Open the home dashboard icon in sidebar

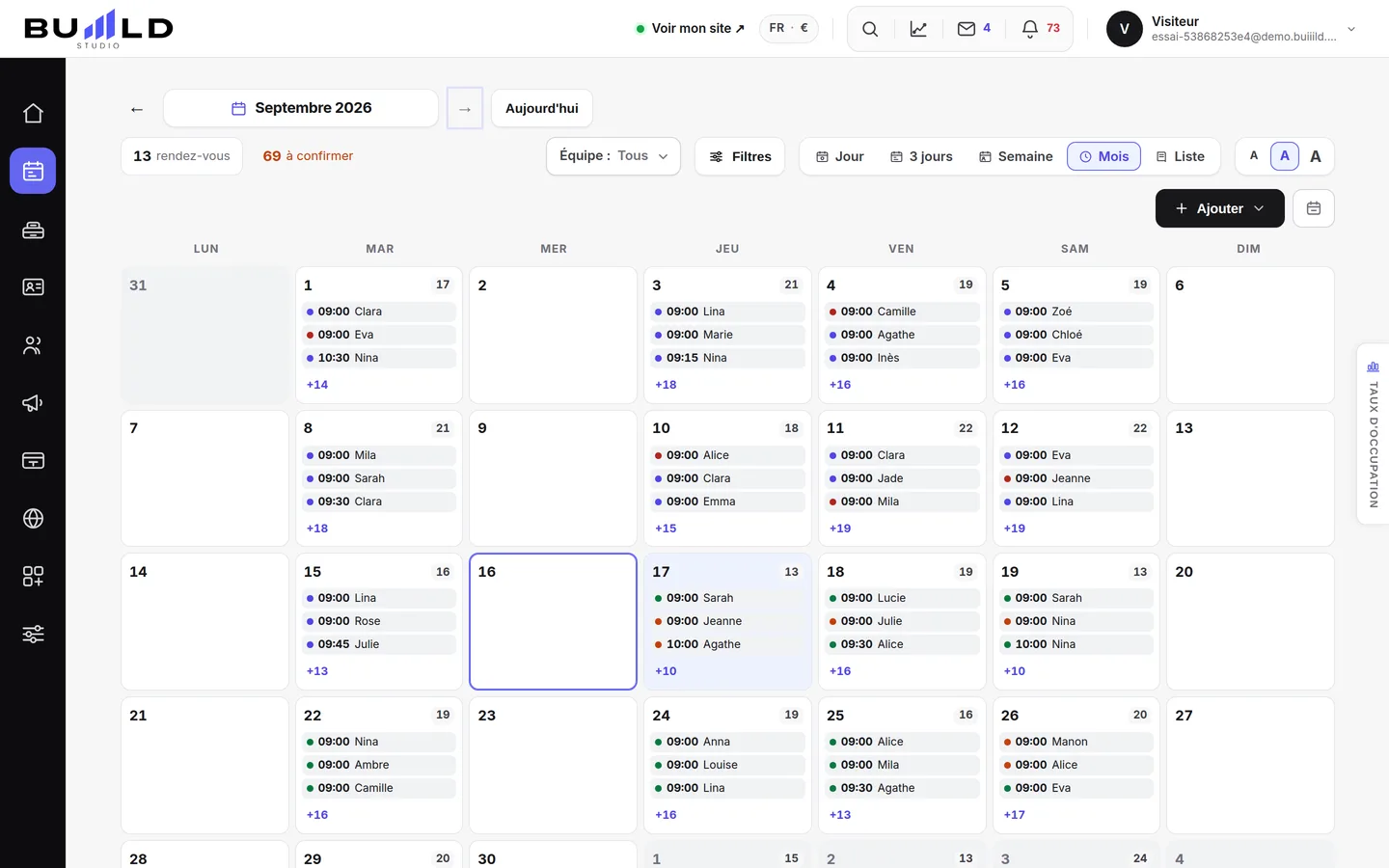[33, 113]
